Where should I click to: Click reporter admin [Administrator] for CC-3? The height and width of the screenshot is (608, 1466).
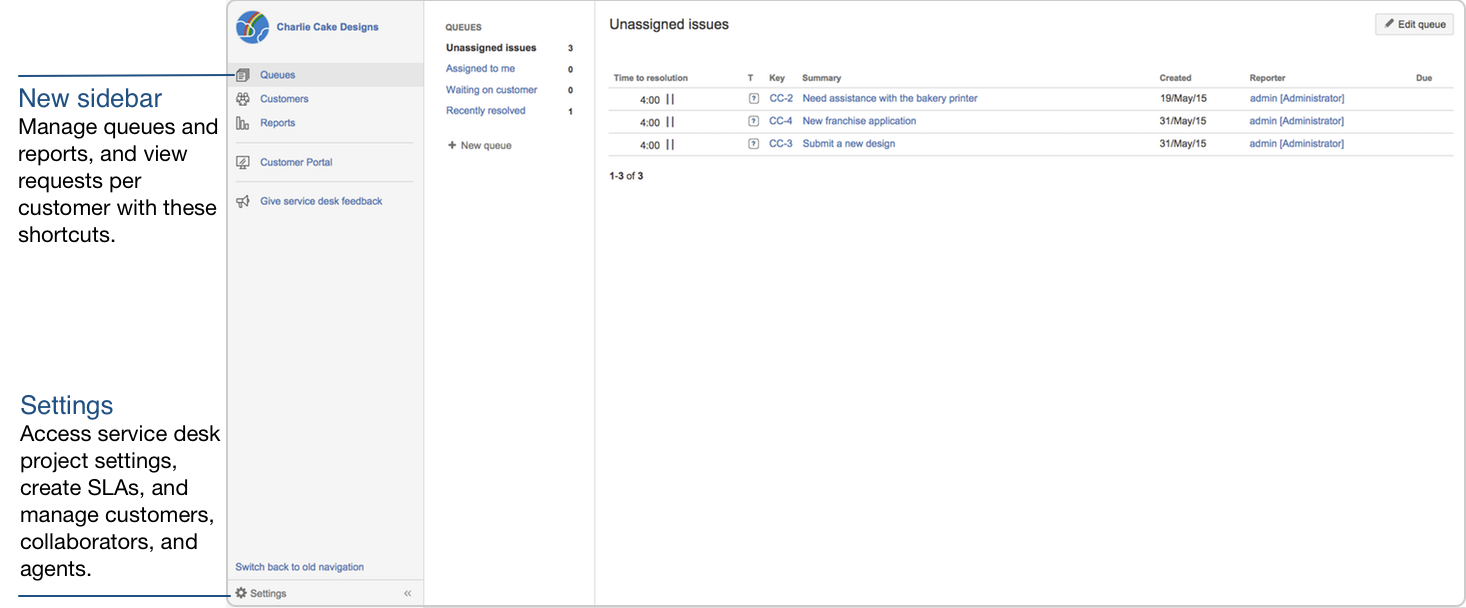tap(1297, 144)
